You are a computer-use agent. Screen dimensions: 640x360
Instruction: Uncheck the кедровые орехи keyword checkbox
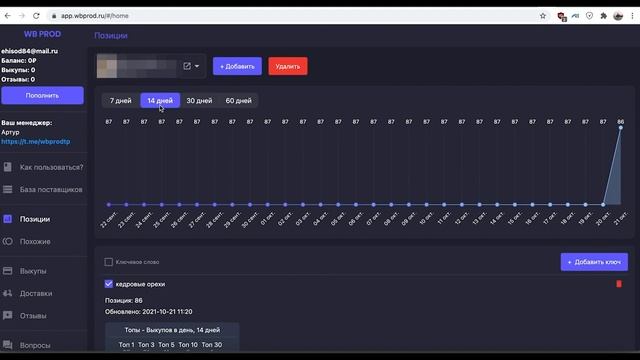coord(109,284)
